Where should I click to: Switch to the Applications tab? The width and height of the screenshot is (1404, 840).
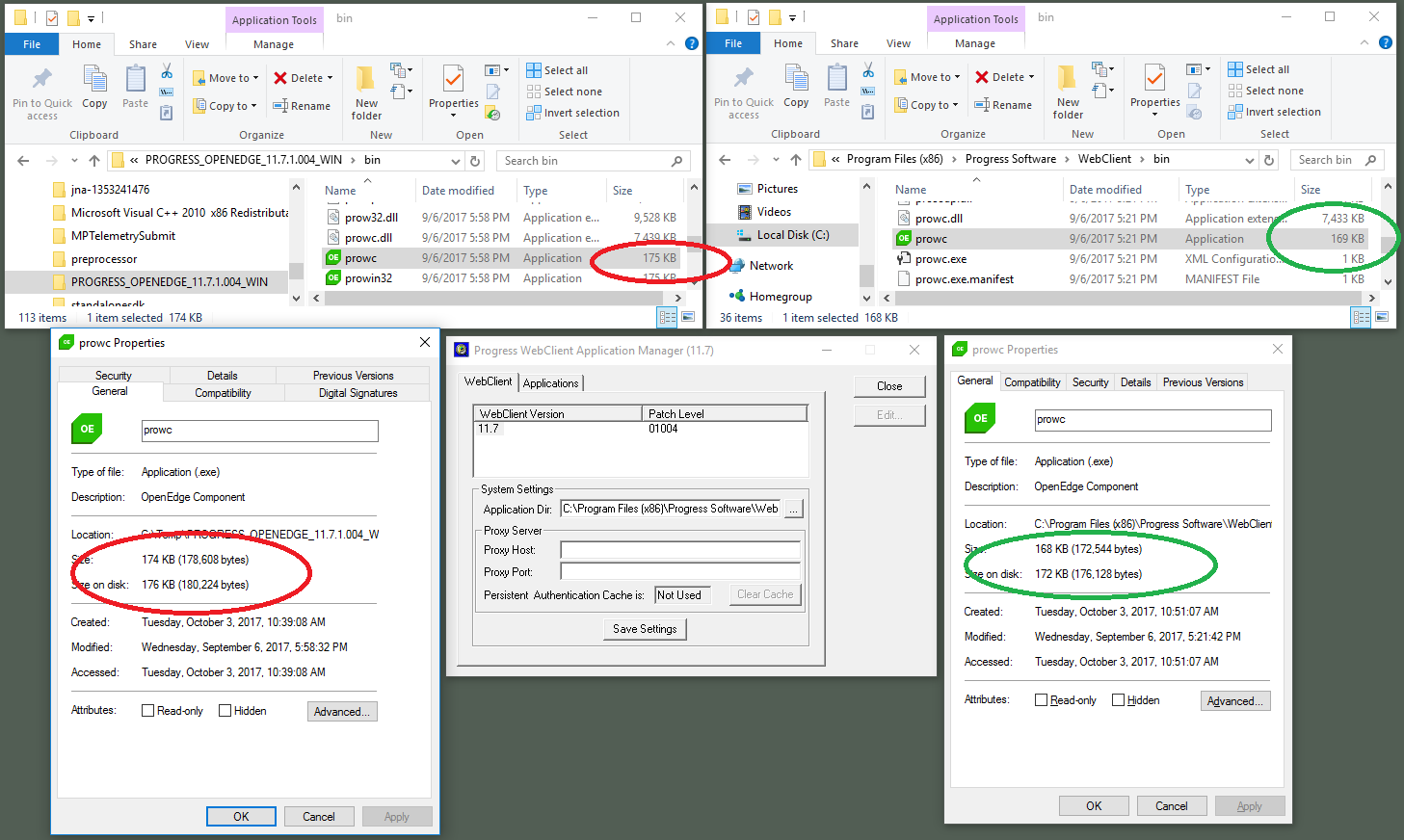(x=550, y=381)
